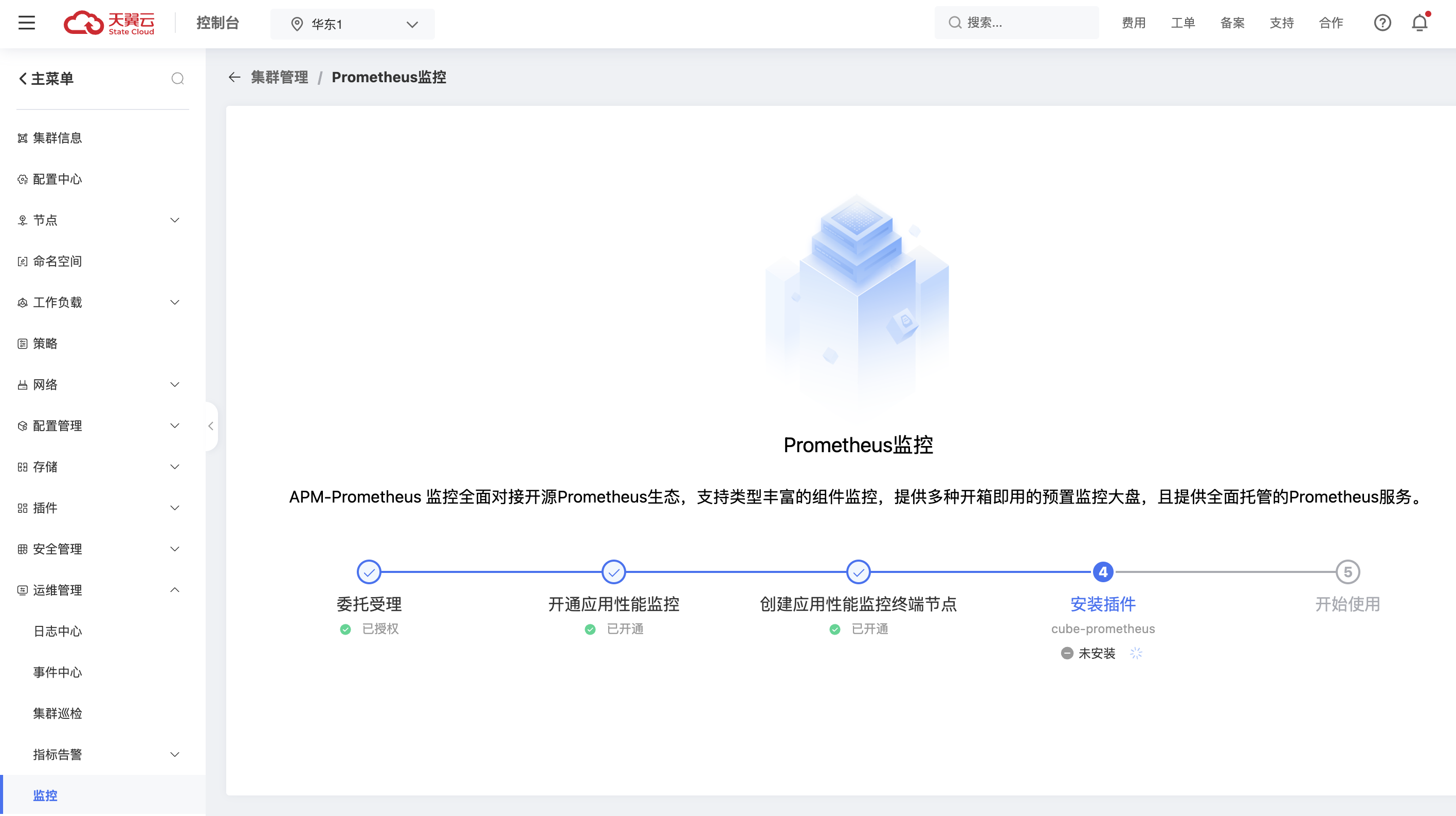Click the 工作负载 workload icon
This screenshot has height=816, width=1456.
click(x=23, y=303)
